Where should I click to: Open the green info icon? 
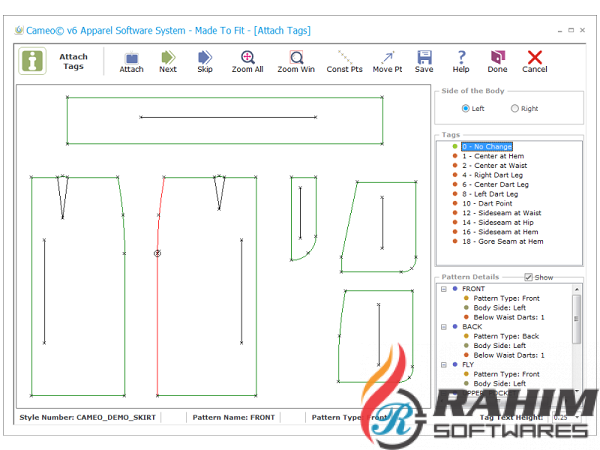[x=33, y=61]
